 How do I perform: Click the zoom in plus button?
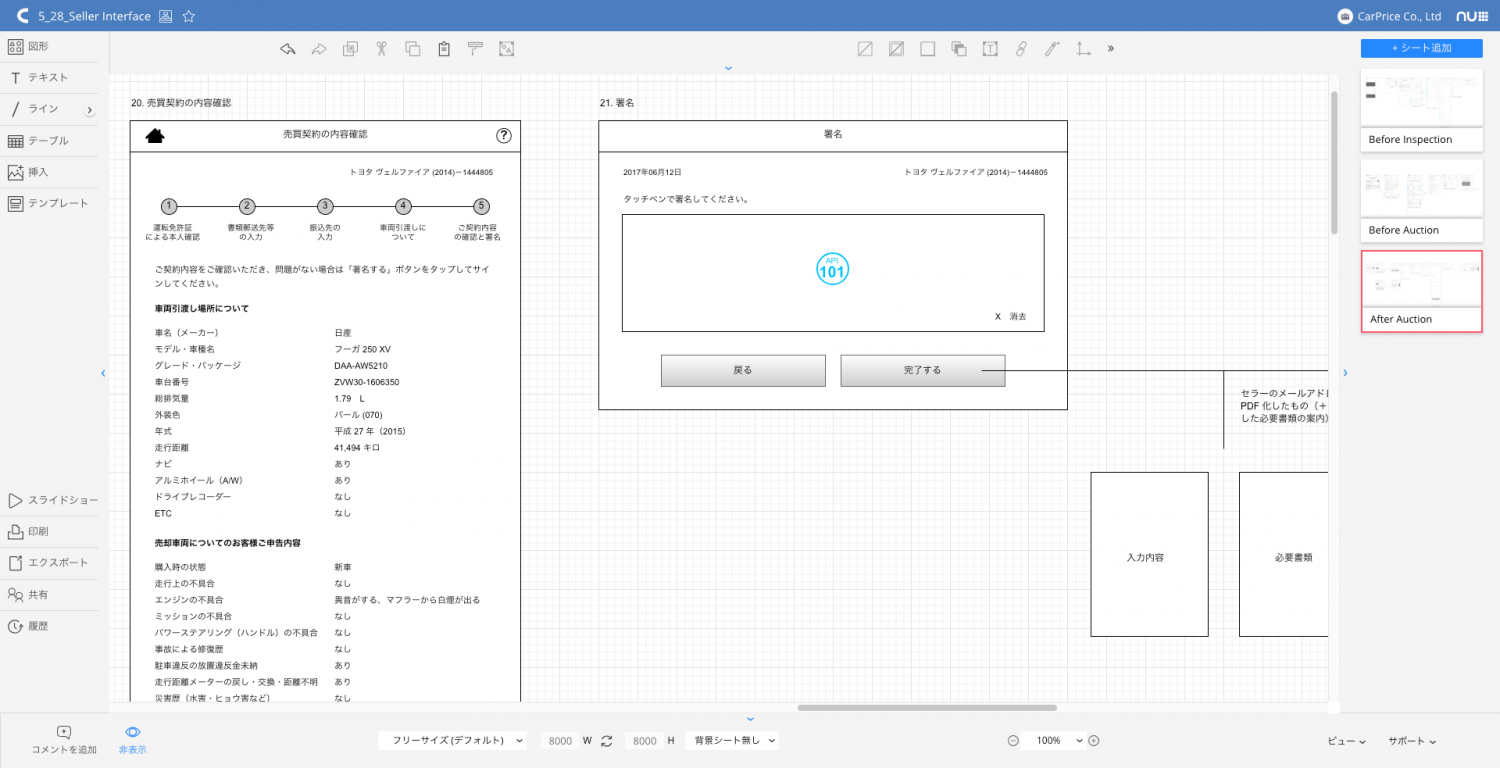pyautogui.click(x=1093, y=741)
